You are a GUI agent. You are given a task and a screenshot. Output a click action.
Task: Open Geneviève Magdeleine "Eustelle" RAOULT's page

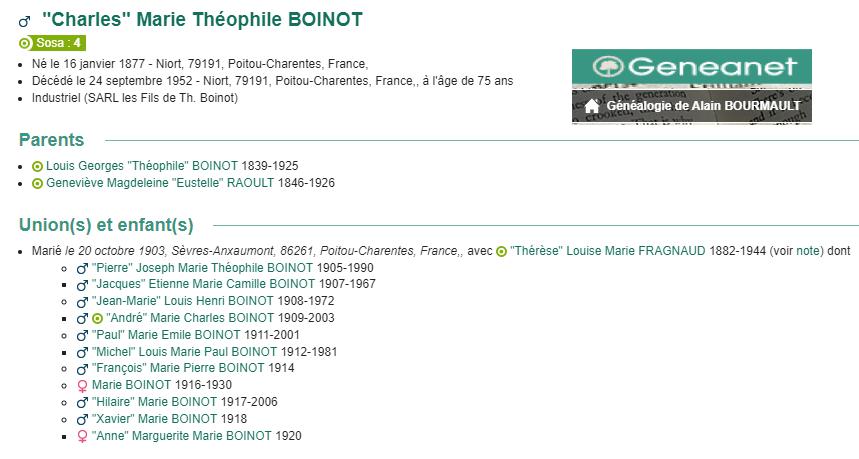160,183
